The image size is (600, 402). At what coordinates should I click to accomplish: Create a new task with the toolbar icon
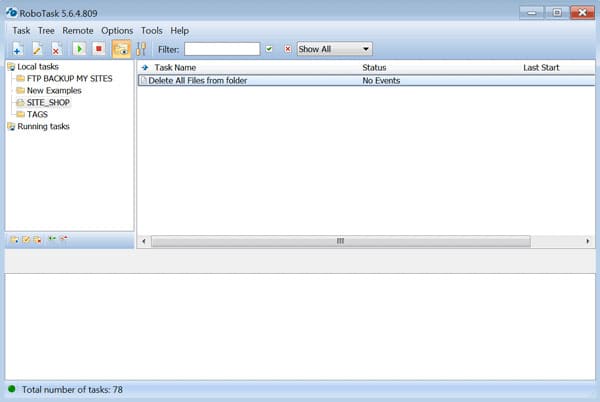coord(18,49)
